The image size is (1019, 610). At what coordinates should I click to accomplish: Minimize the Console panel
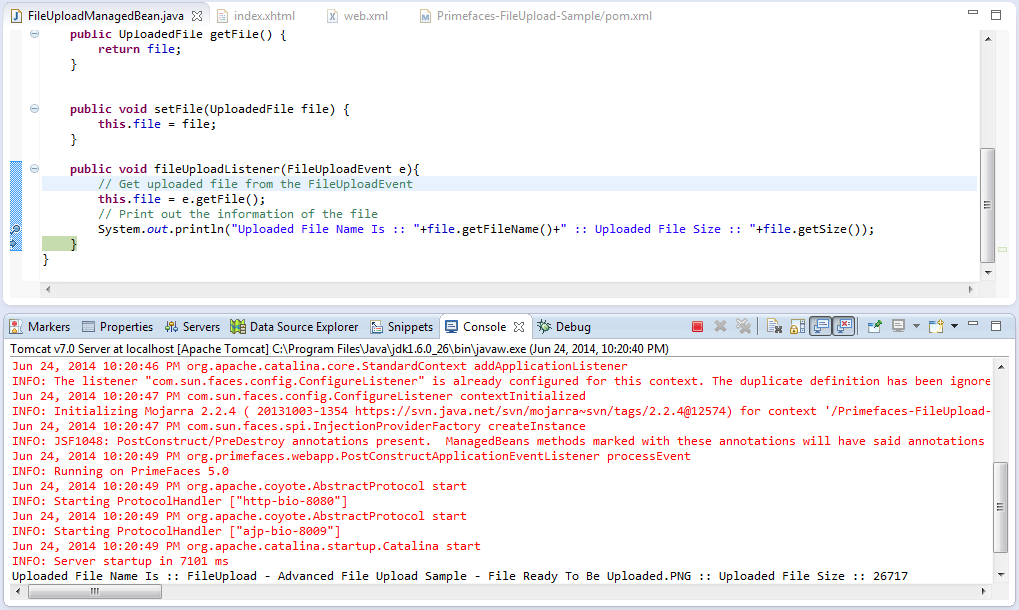pos(974,326)
